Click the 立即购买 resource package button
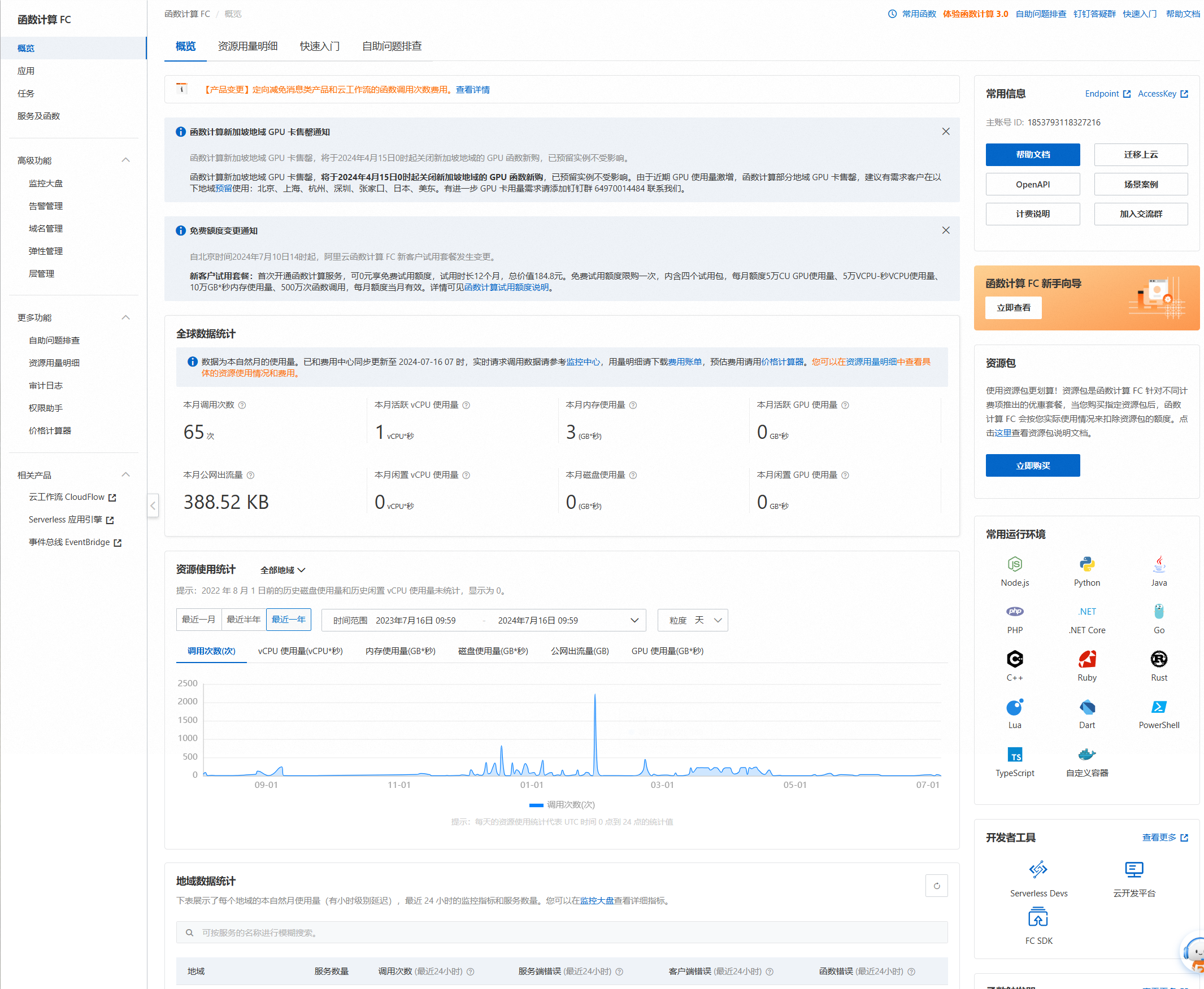This screenshot has height=989, width=1204. pos(1032,465)
